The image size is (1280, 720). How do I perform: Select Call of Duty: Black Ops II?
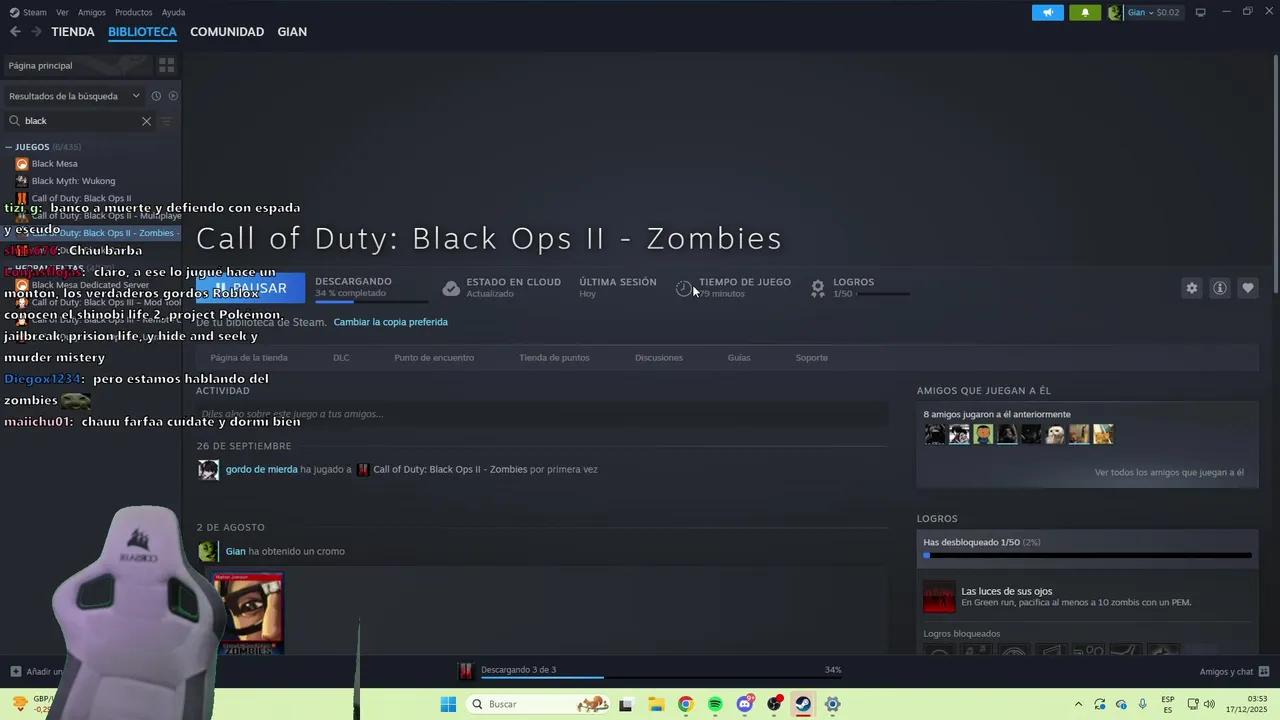[x=81, y=198]
